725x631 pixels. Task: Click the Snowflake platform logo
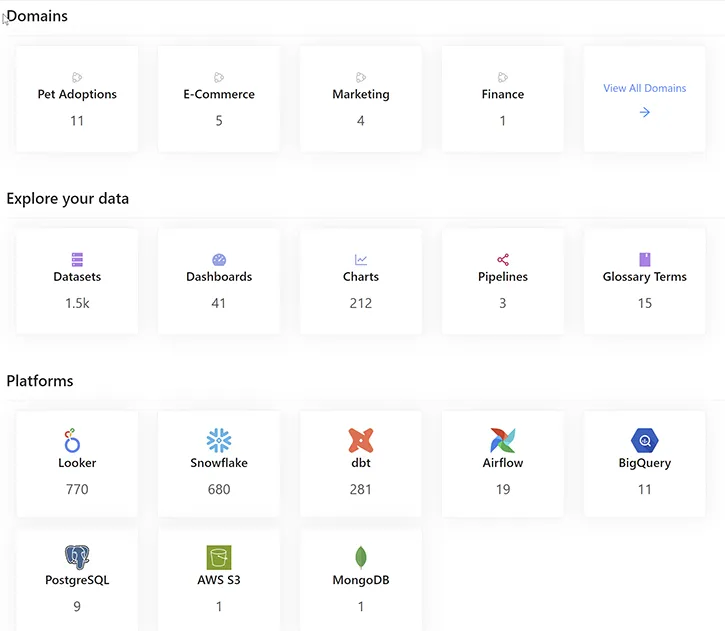pyautogui.click(x=219, y=440)
